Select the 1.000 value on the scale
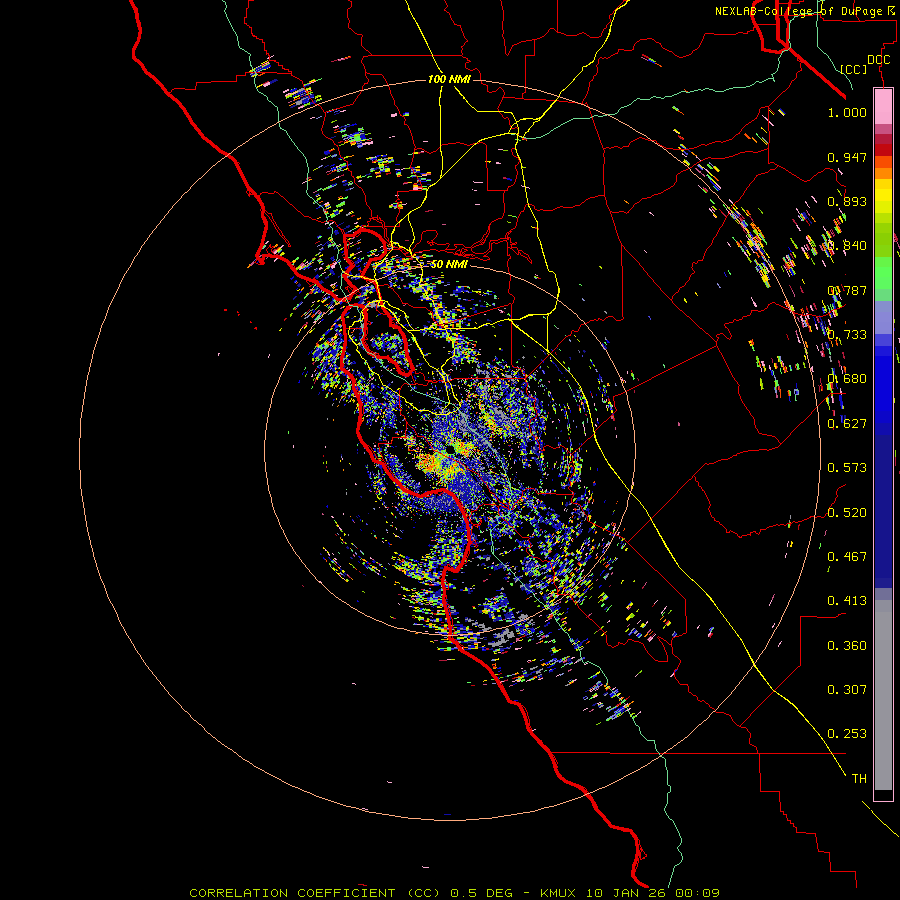 pyautogui.click(x=847, y=112)
